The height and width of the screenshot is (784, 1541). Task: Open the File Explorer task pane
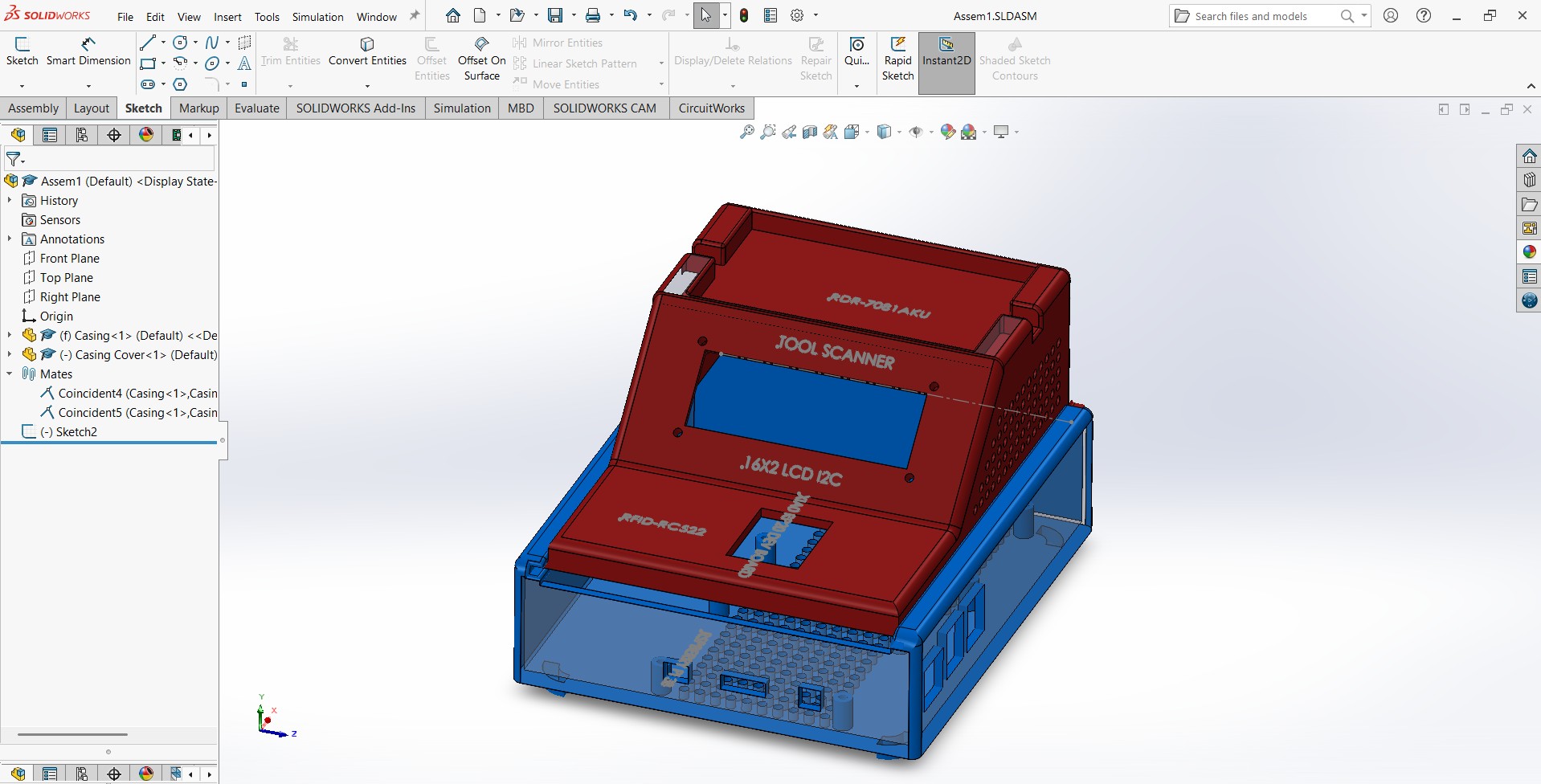[x=1529, y=204]
